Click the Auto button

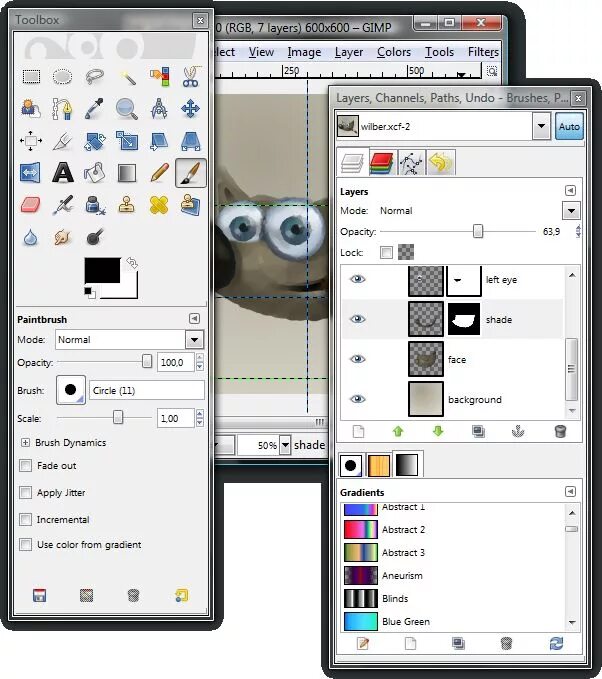point(569,126)
